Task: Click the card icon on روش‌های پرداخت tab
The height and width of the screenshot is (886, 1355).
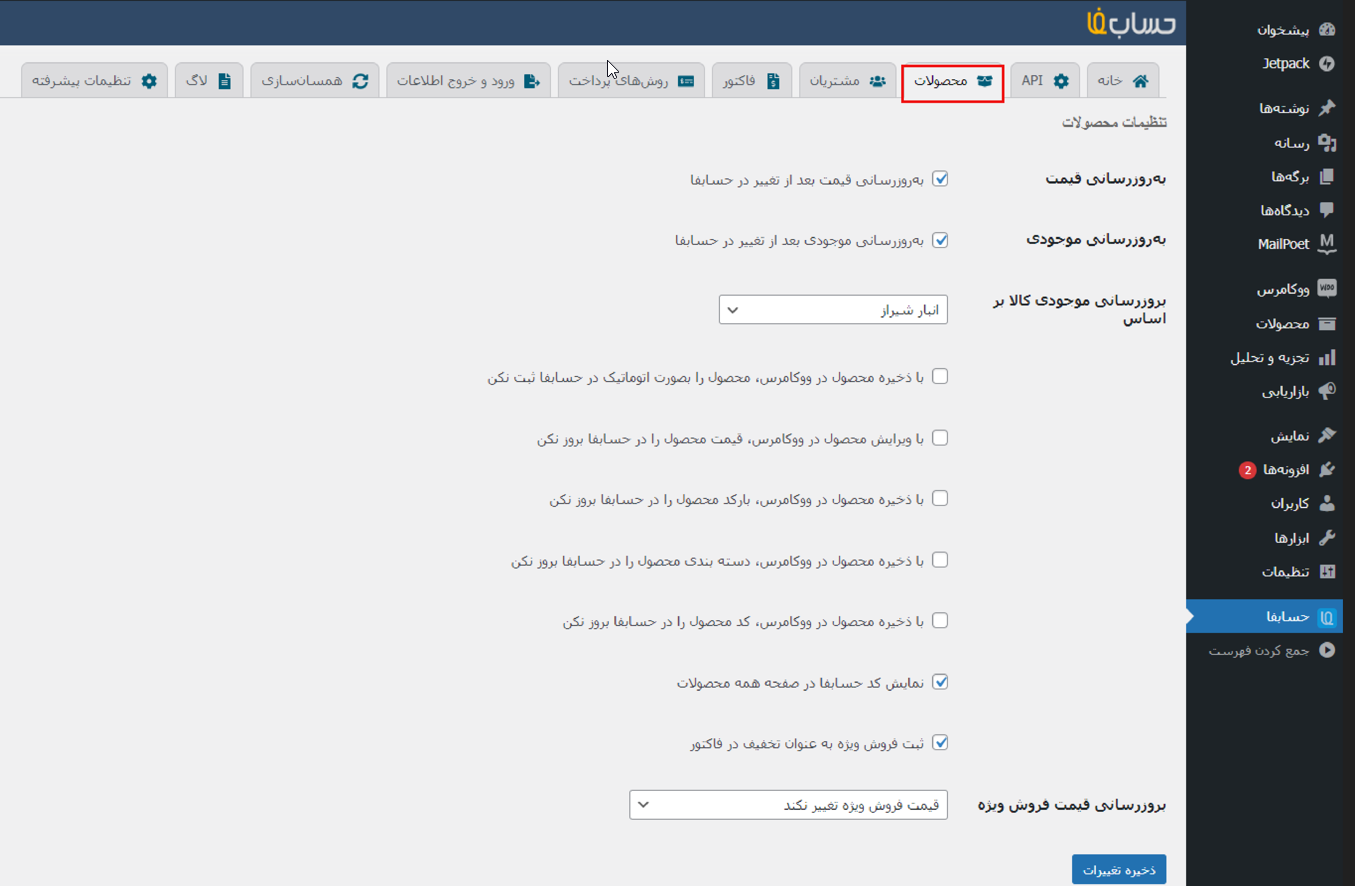Action: [x=686, y=81]
